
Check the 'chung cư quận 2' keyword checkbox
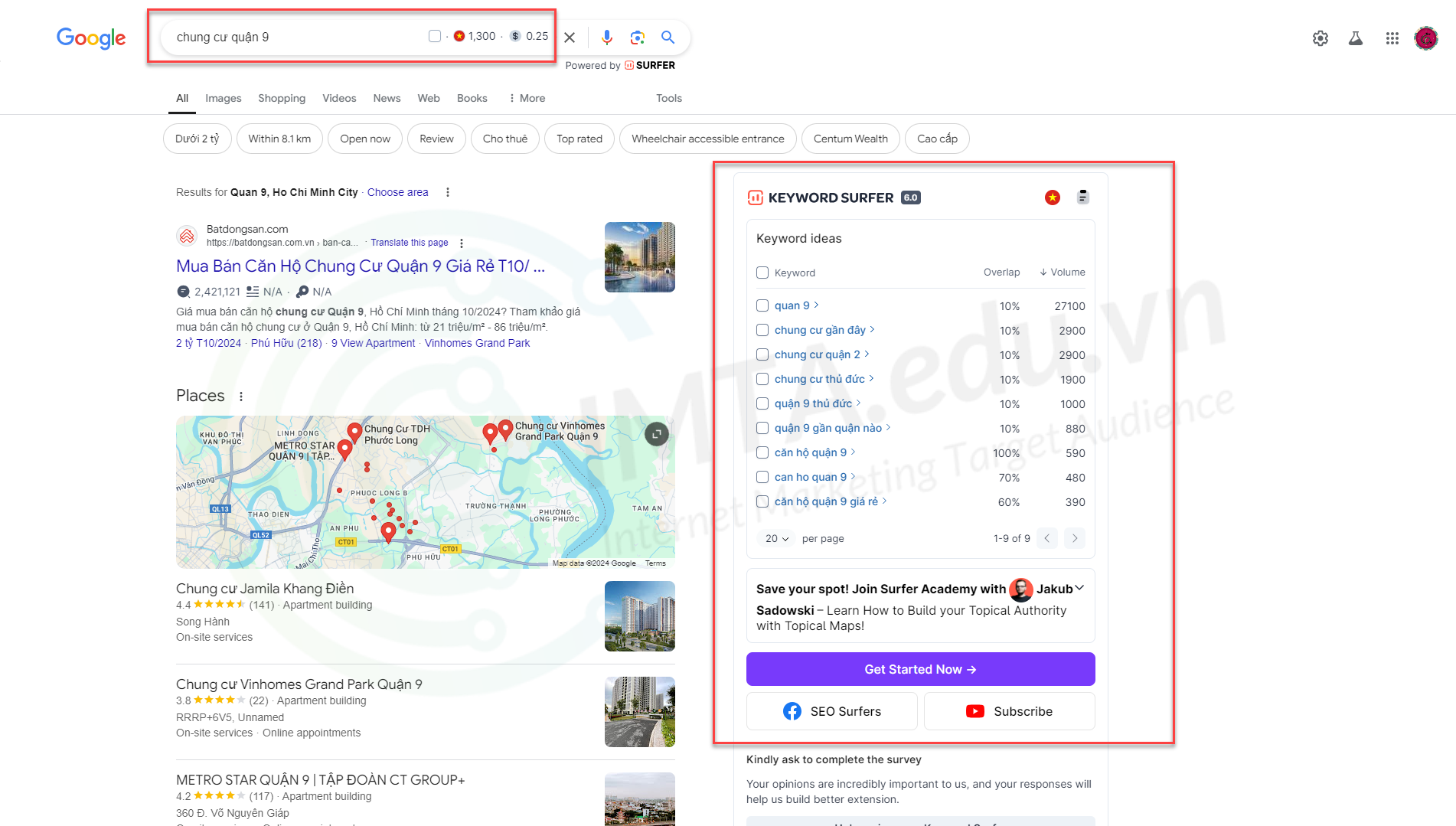(x=762, y=354)
